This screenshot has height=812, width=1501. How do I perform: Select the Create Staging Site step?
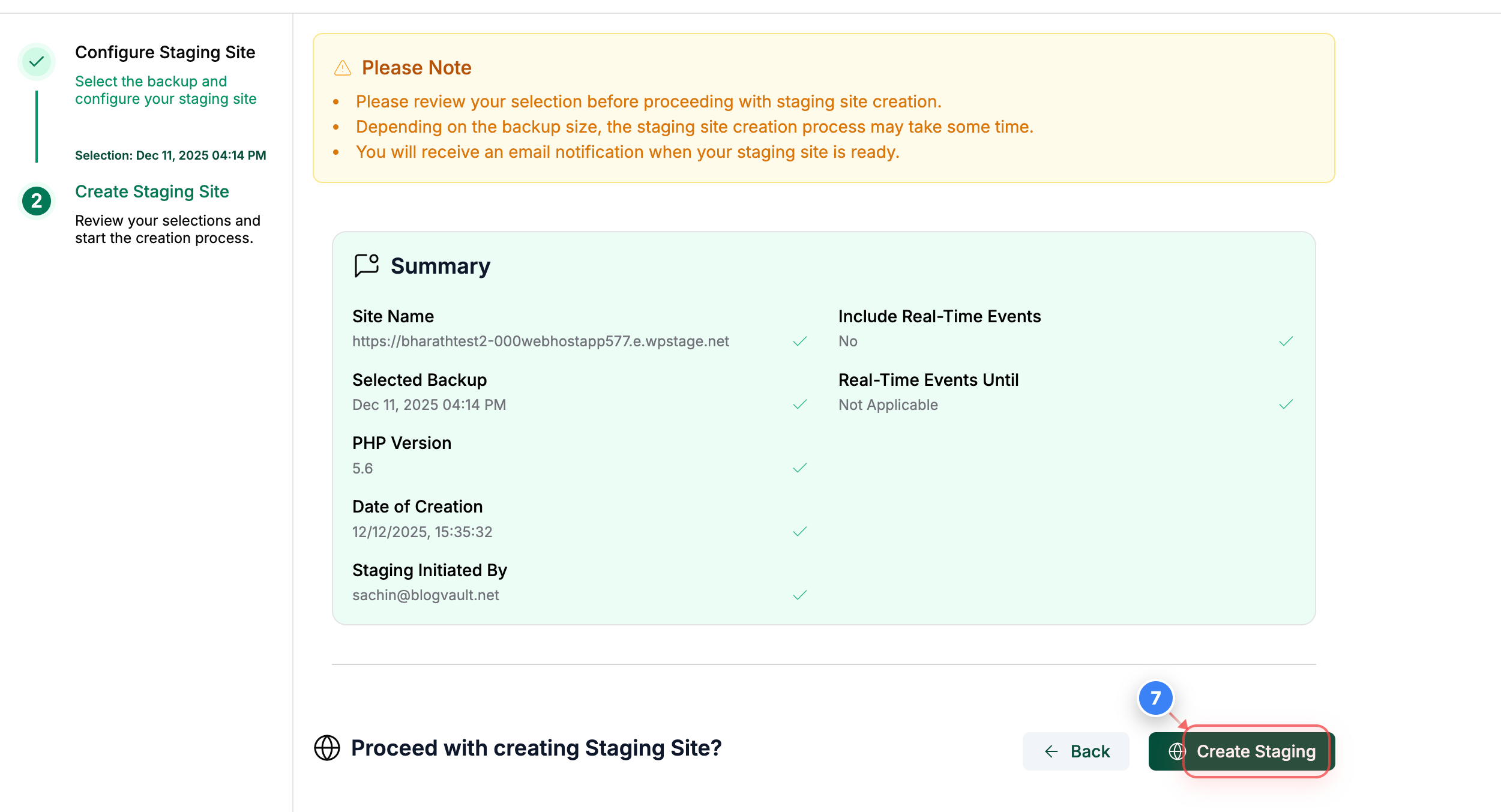pyautogui.click(x=152, y=191)
